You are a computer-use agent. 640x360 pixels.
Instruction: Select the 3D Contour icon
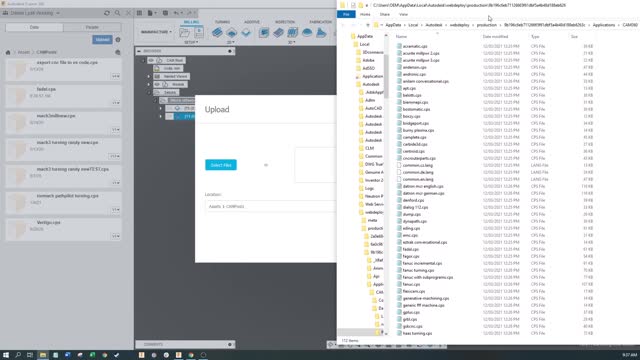click(307, 32)
